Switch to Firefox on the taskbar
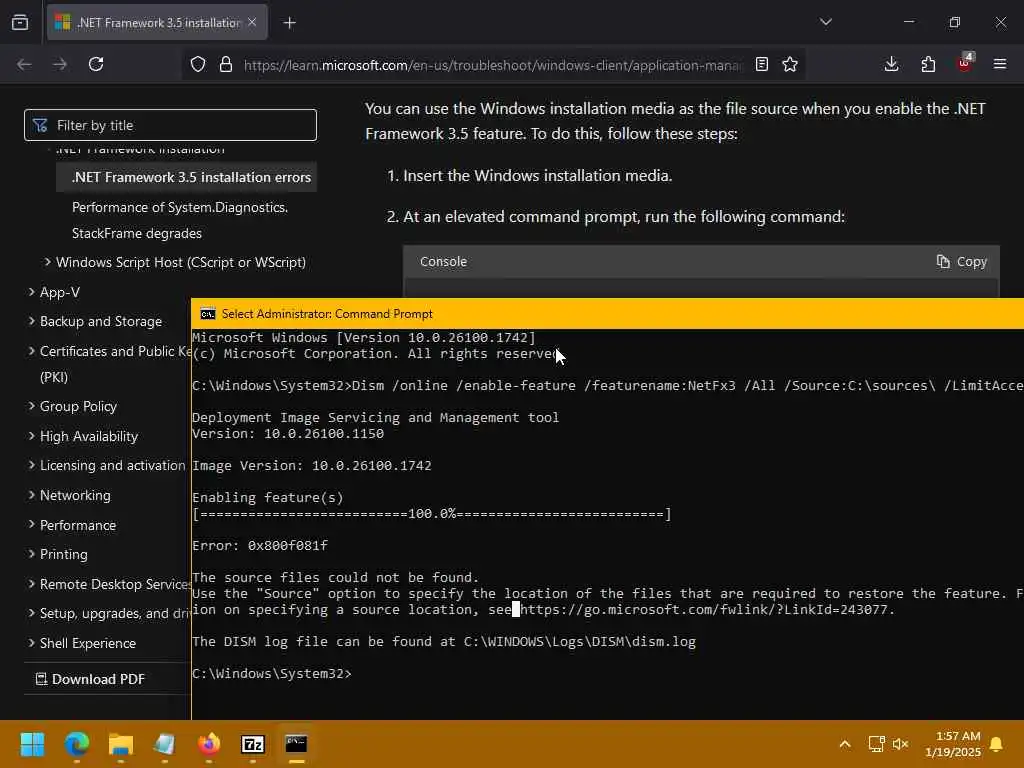This screenshot has height=768, width=1024. [209, 744]
